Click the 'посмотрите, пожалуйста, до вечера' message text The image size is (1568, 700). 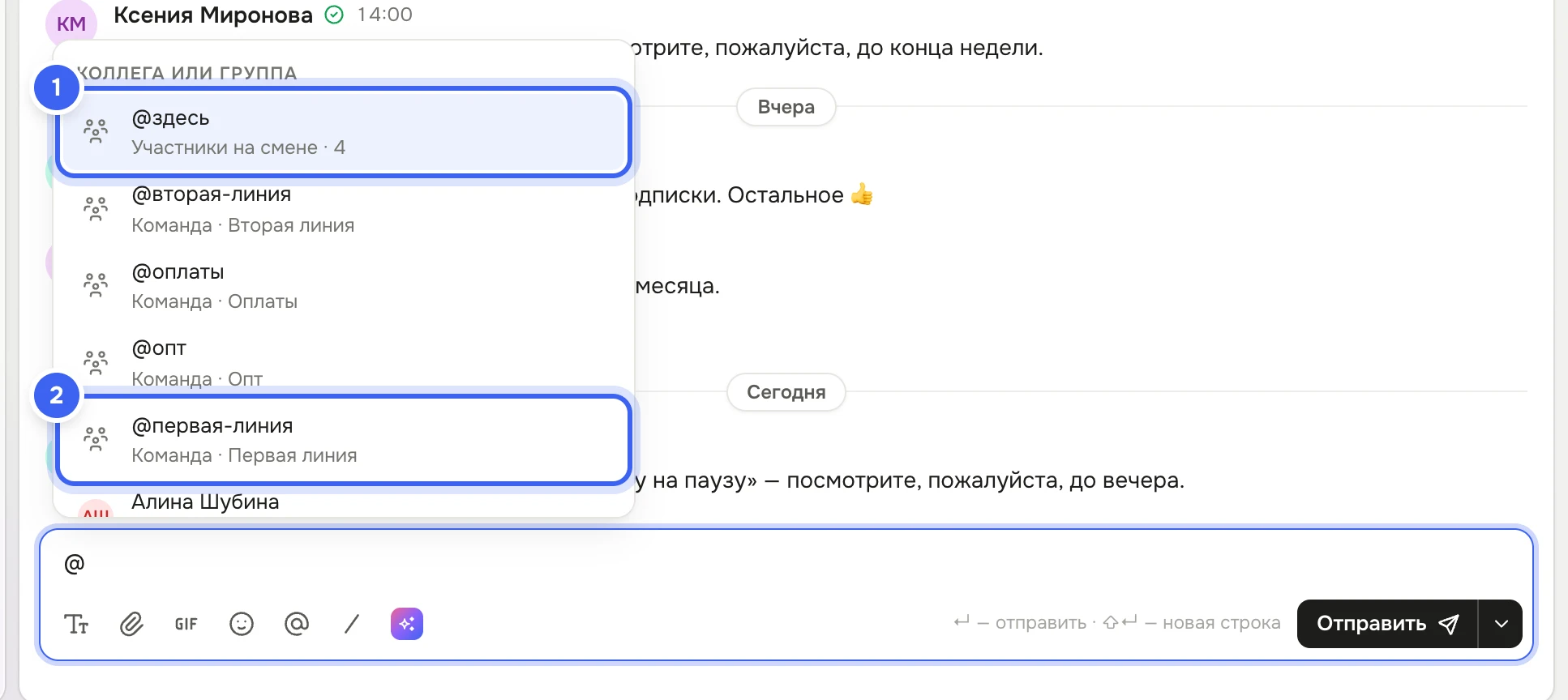point(985,480)
